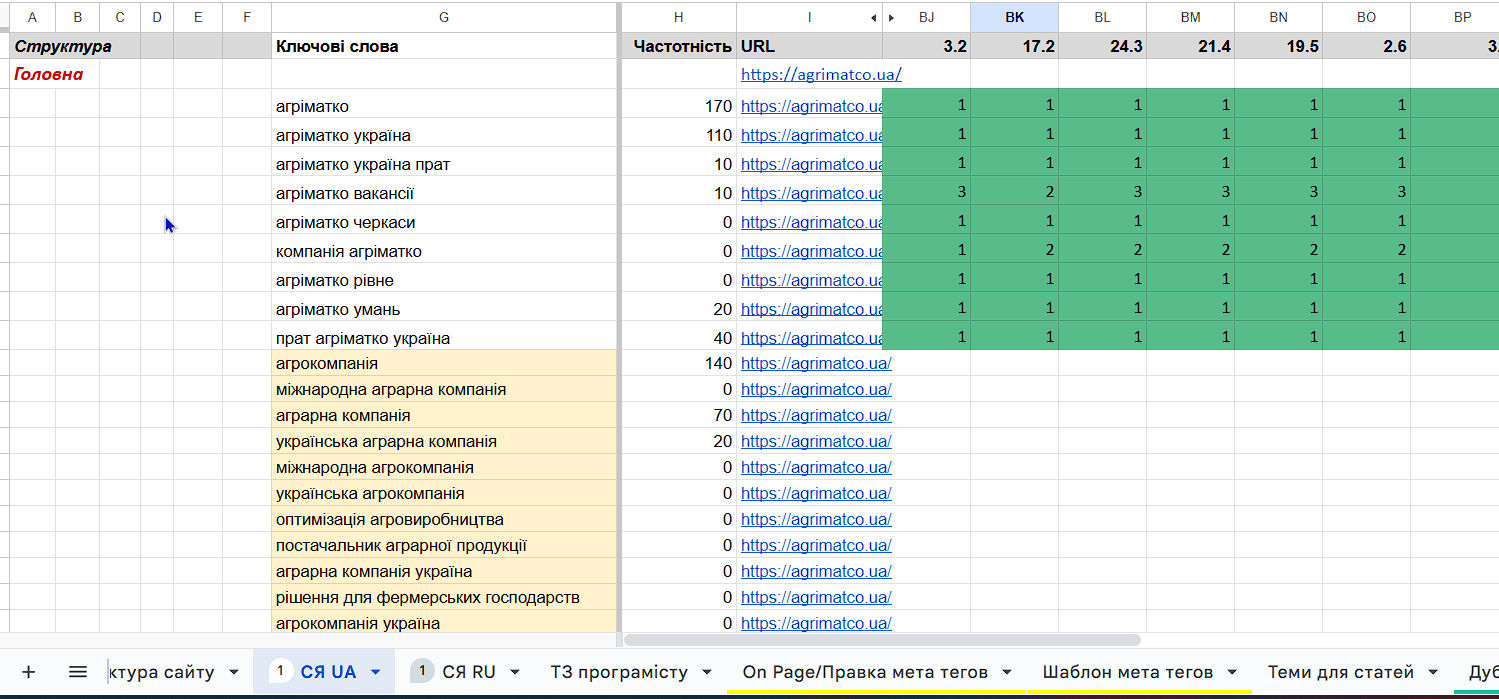
Task: Select keyword cell прат агріматко україна
Action: click(x=444, y=338)
